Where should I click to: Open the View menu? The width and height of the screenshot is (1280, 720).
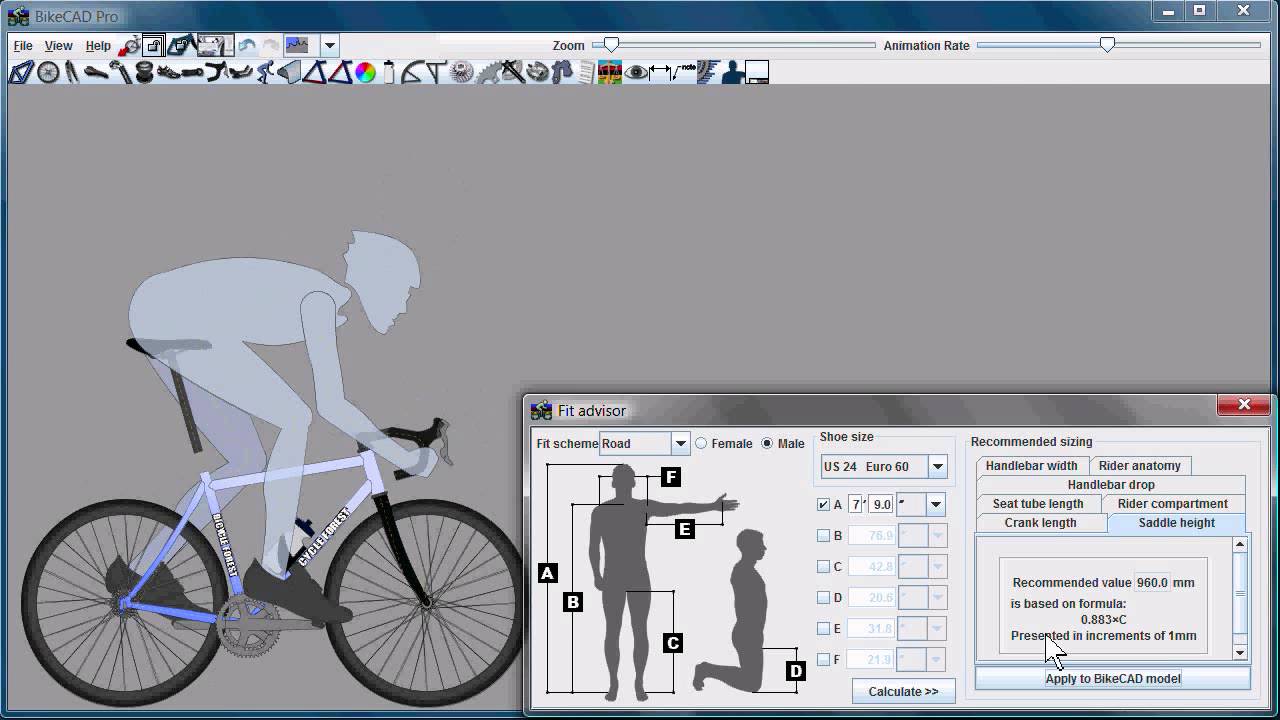[58, 46]
